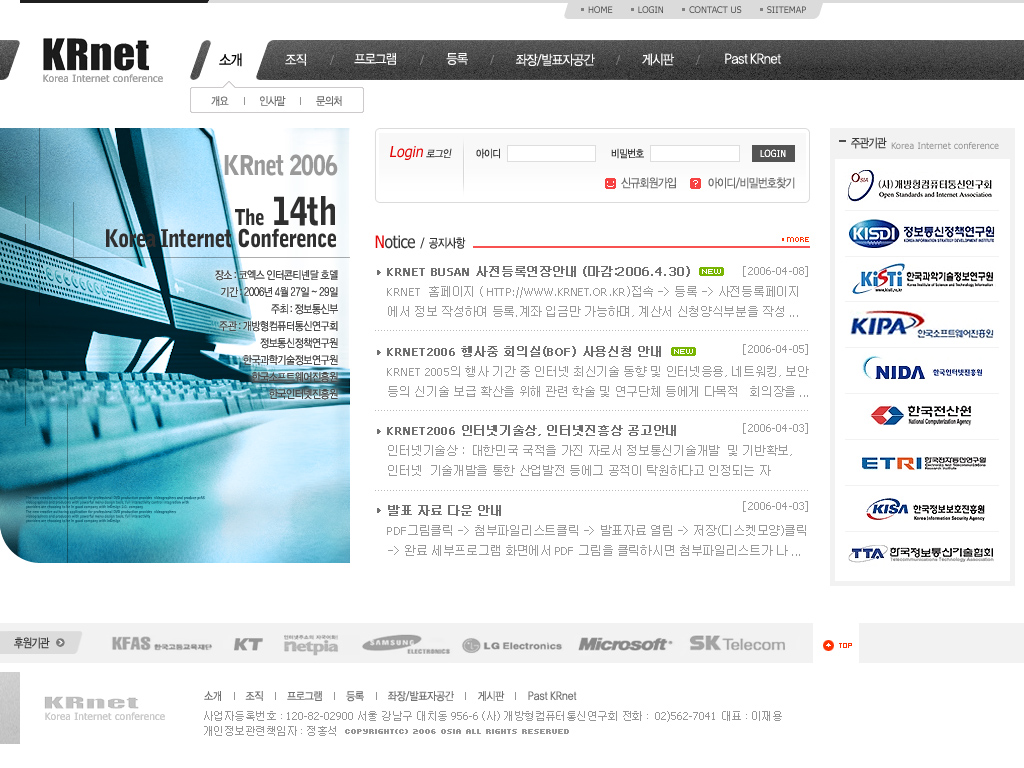Open the 프로그램 main menu

[375, 60]
